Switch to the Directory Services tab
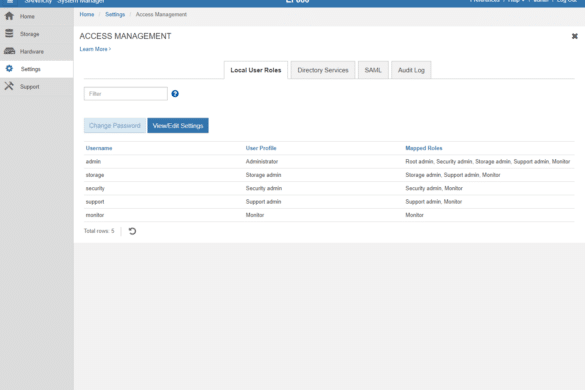Image resolution: width=585 pixels, height=390 pixels. coord(323,70)
